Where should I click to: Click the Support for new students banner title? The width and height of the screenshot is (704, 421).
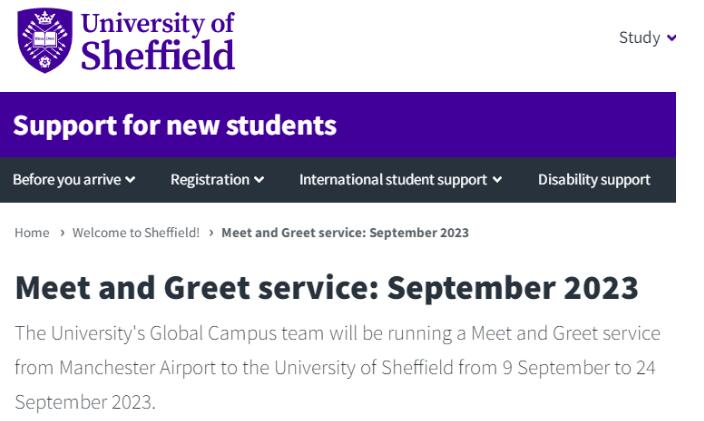tap(175, 125)
